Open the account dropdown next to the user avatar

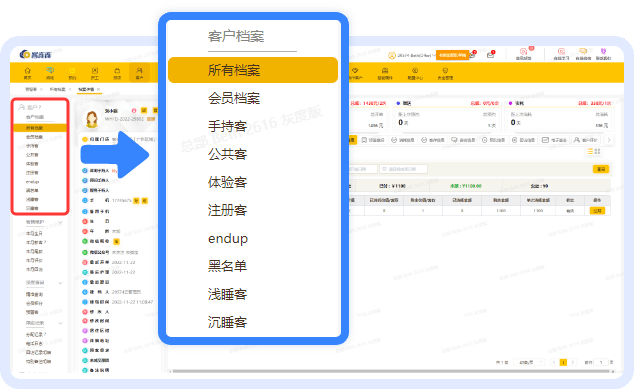pyautogui.click(x=433, y=55)
